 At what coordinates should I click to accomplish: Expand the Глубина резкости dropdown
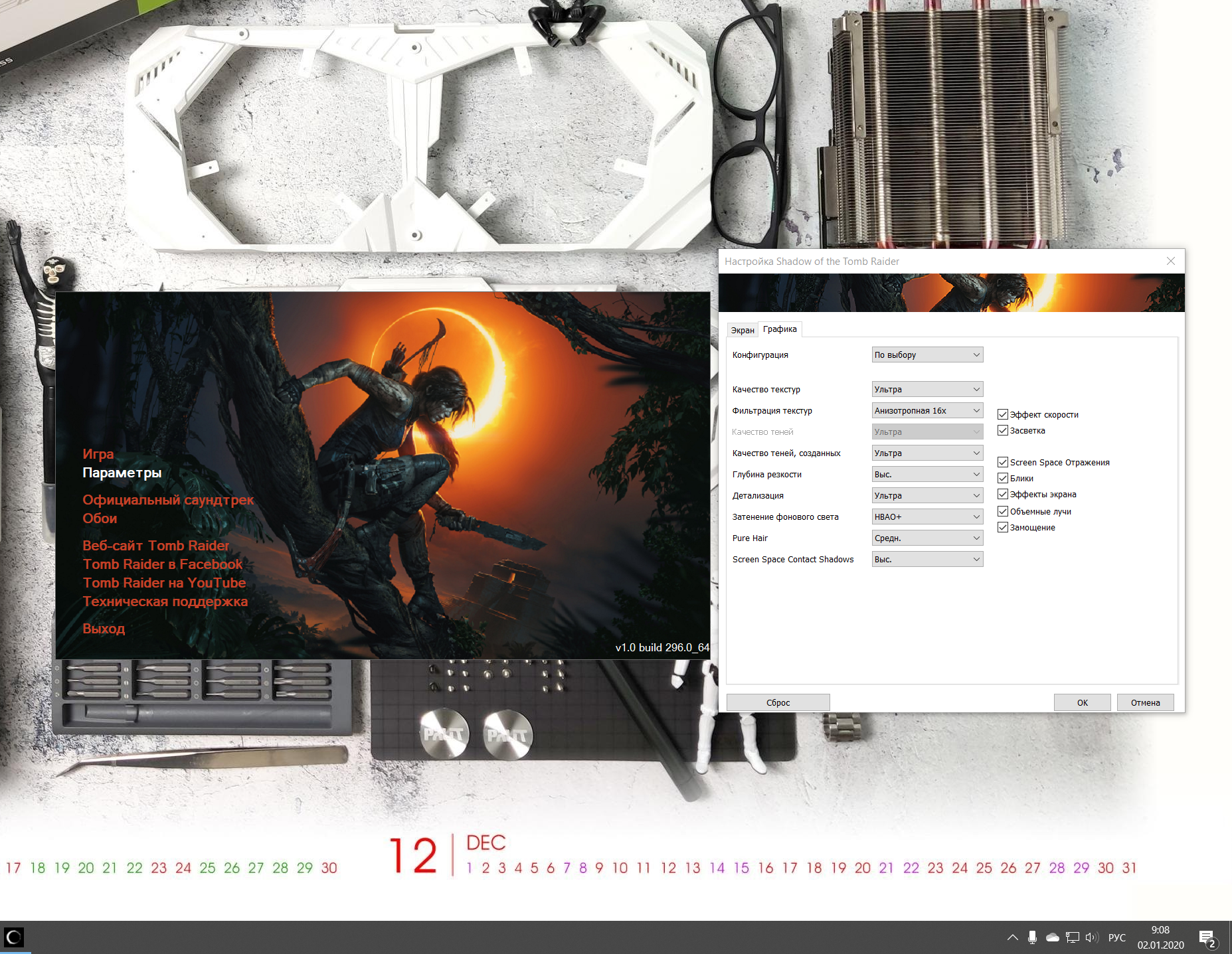[x=927, y=474]
